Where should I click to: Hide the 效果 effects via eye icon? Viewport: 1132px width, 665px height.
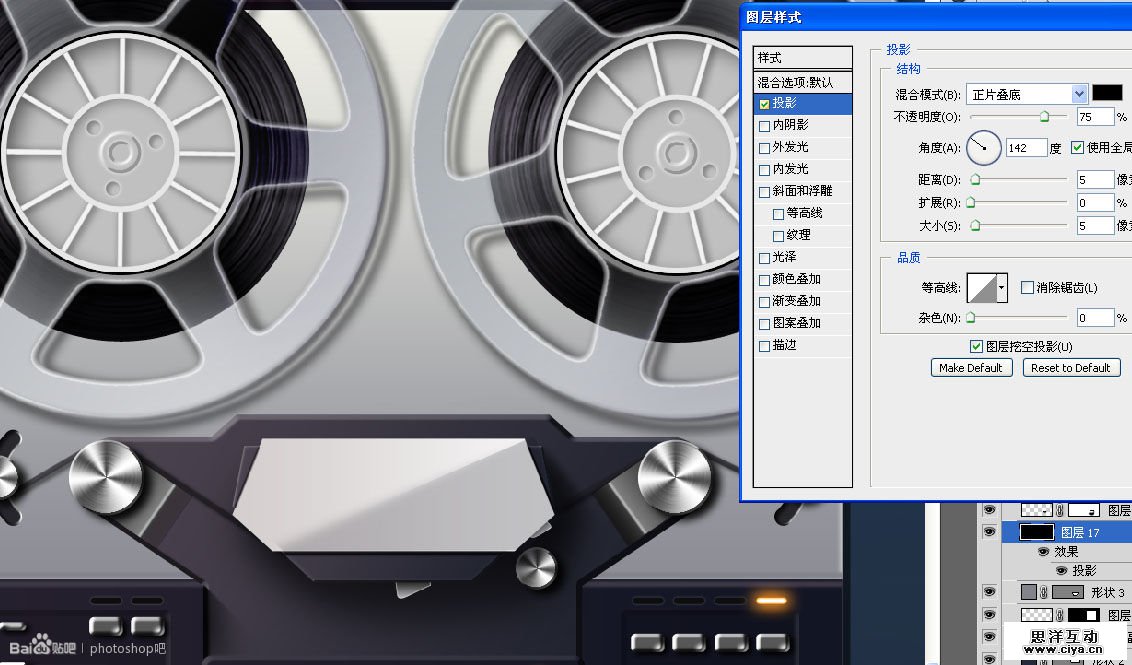point(1043,552)
